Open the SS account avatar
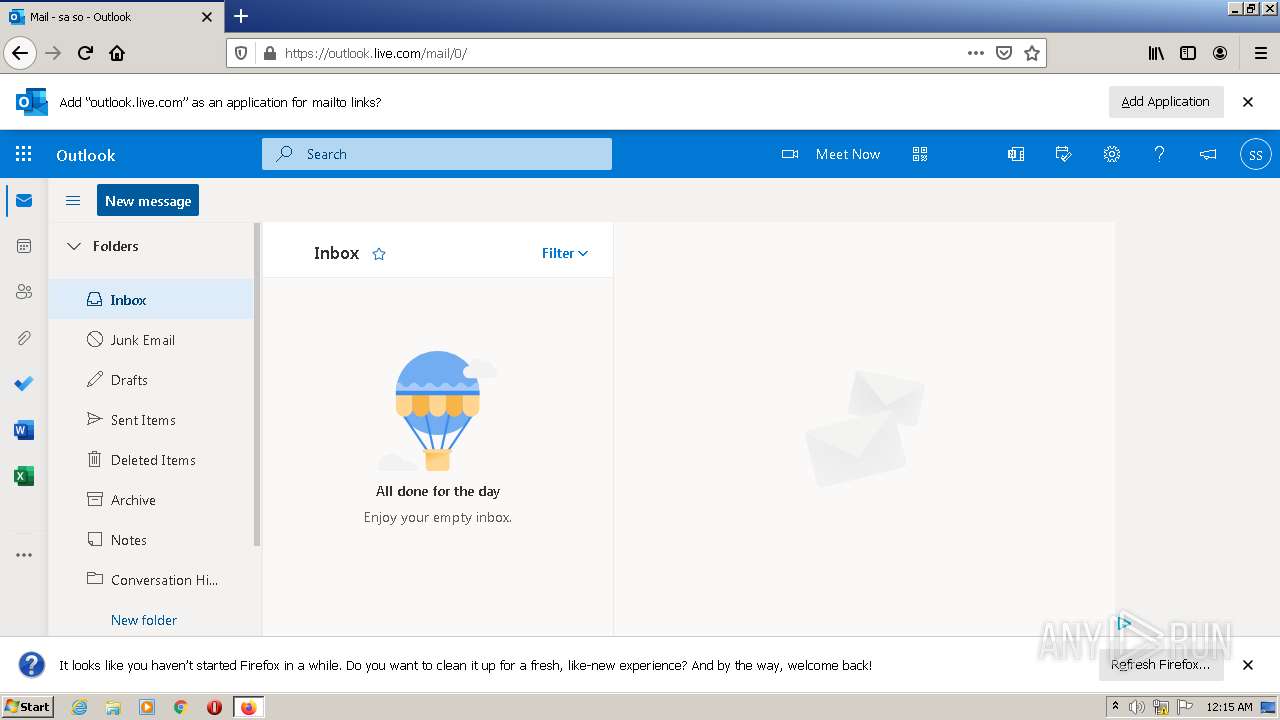 coord(1256,154)
